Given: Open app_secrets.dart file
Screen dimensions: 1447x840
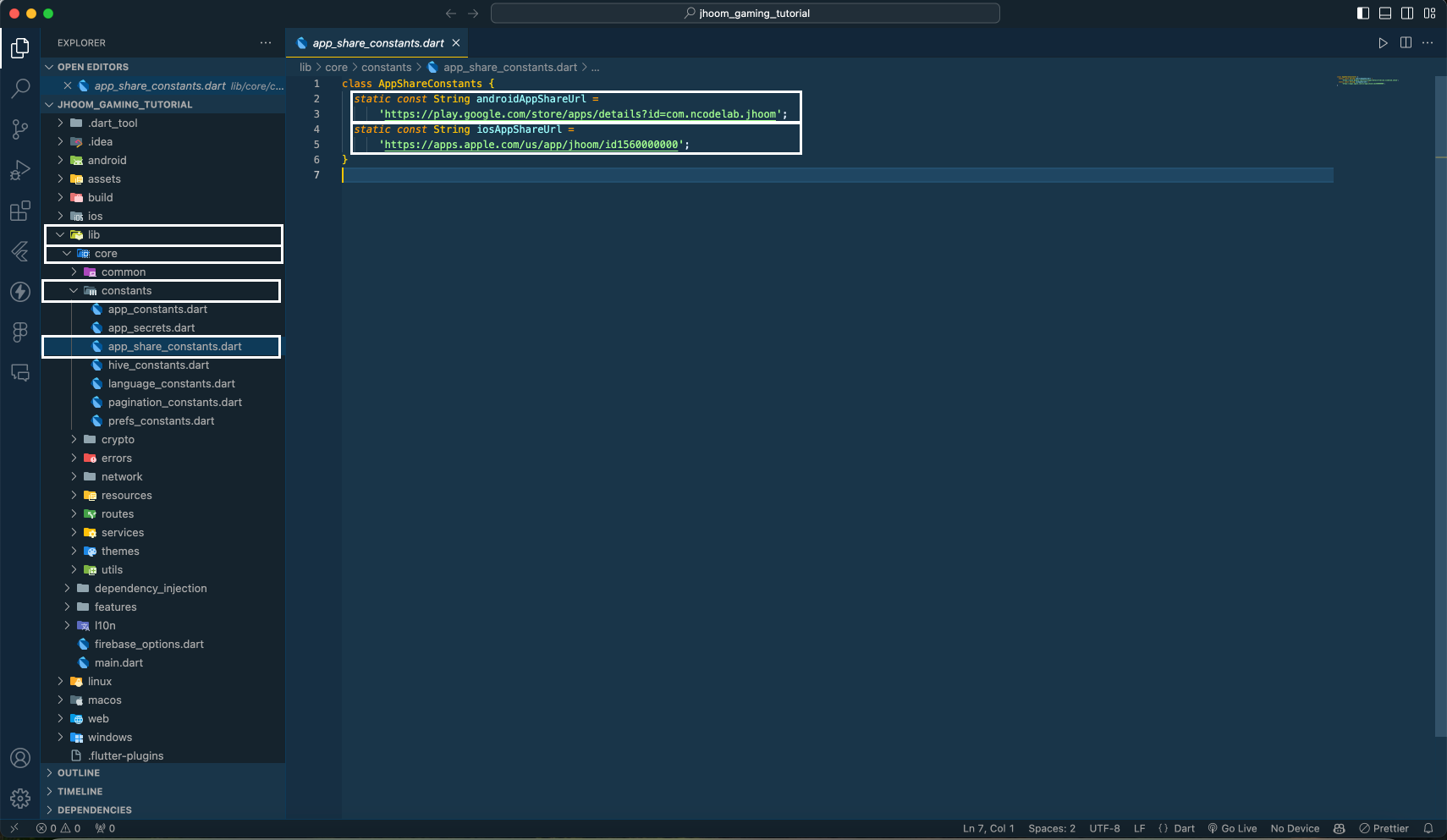Looking at the screenshot, I should point(151,328).
